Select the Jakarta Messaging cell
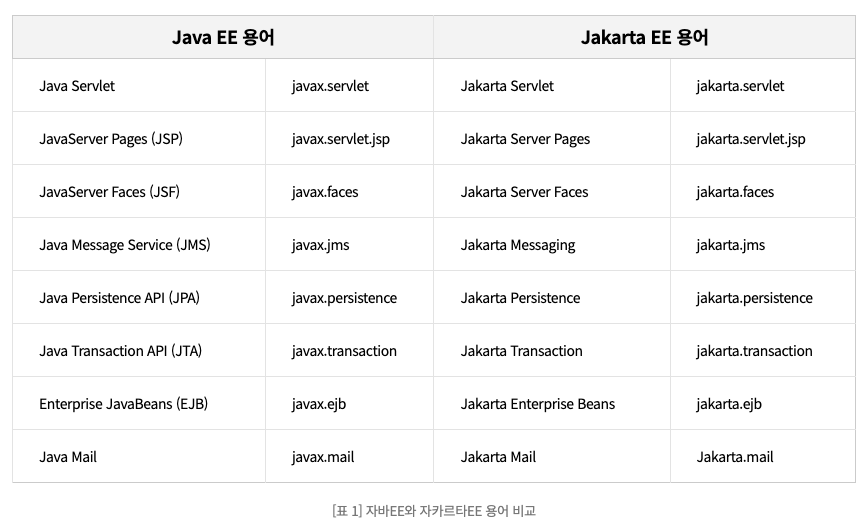This screenshot has width=868, height=528. (x=518, y=245)
